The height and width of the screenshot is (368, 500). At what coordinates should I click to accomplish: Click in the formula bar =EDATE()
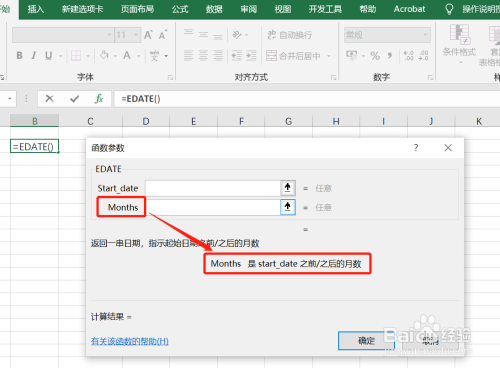(x=307, y=99)
